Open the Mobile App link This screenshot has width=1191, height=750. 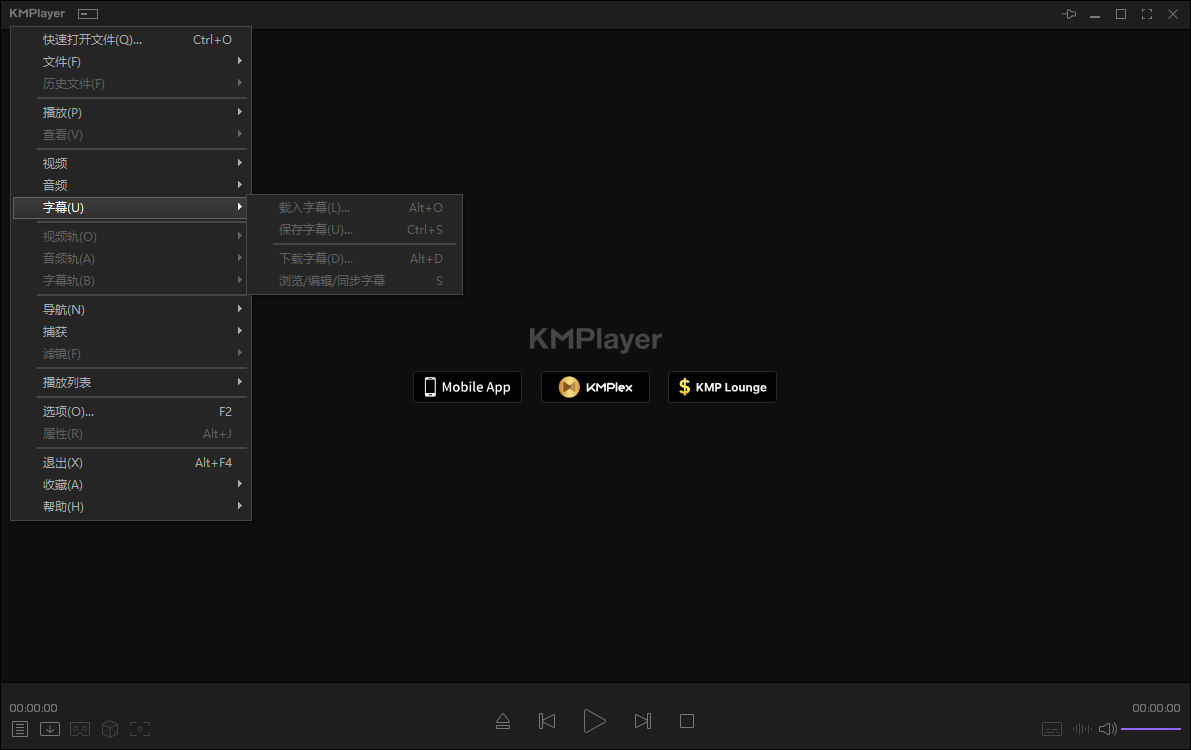point(467,387)
